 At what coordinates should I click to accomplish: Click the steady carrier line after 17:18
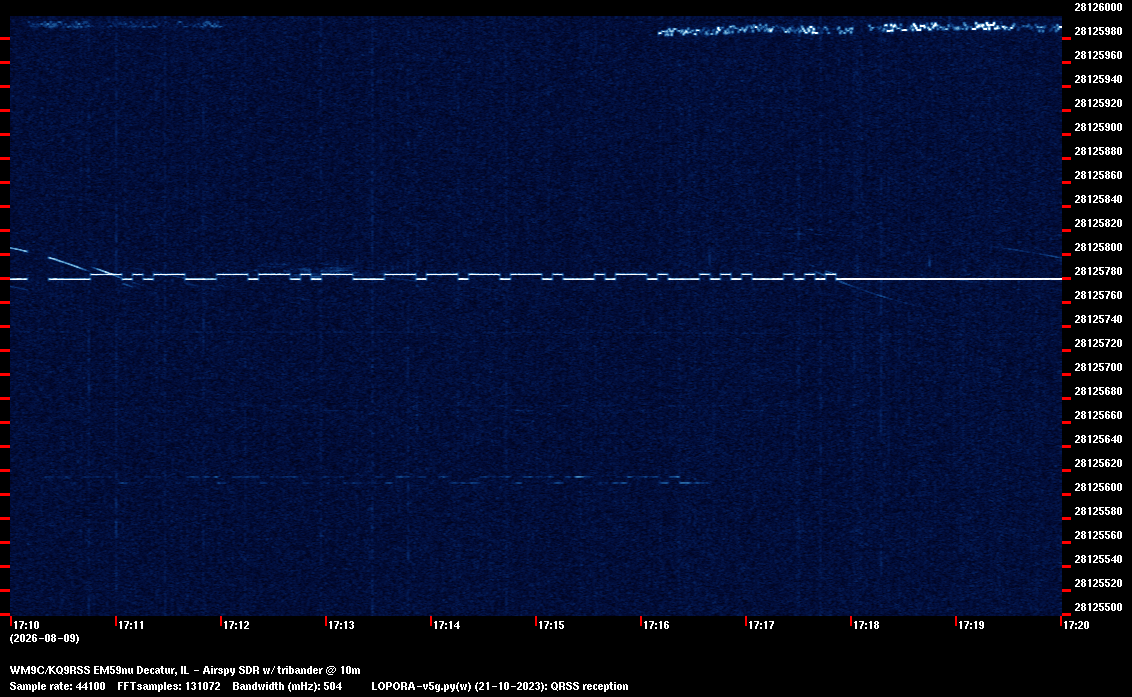click(949, 278)
